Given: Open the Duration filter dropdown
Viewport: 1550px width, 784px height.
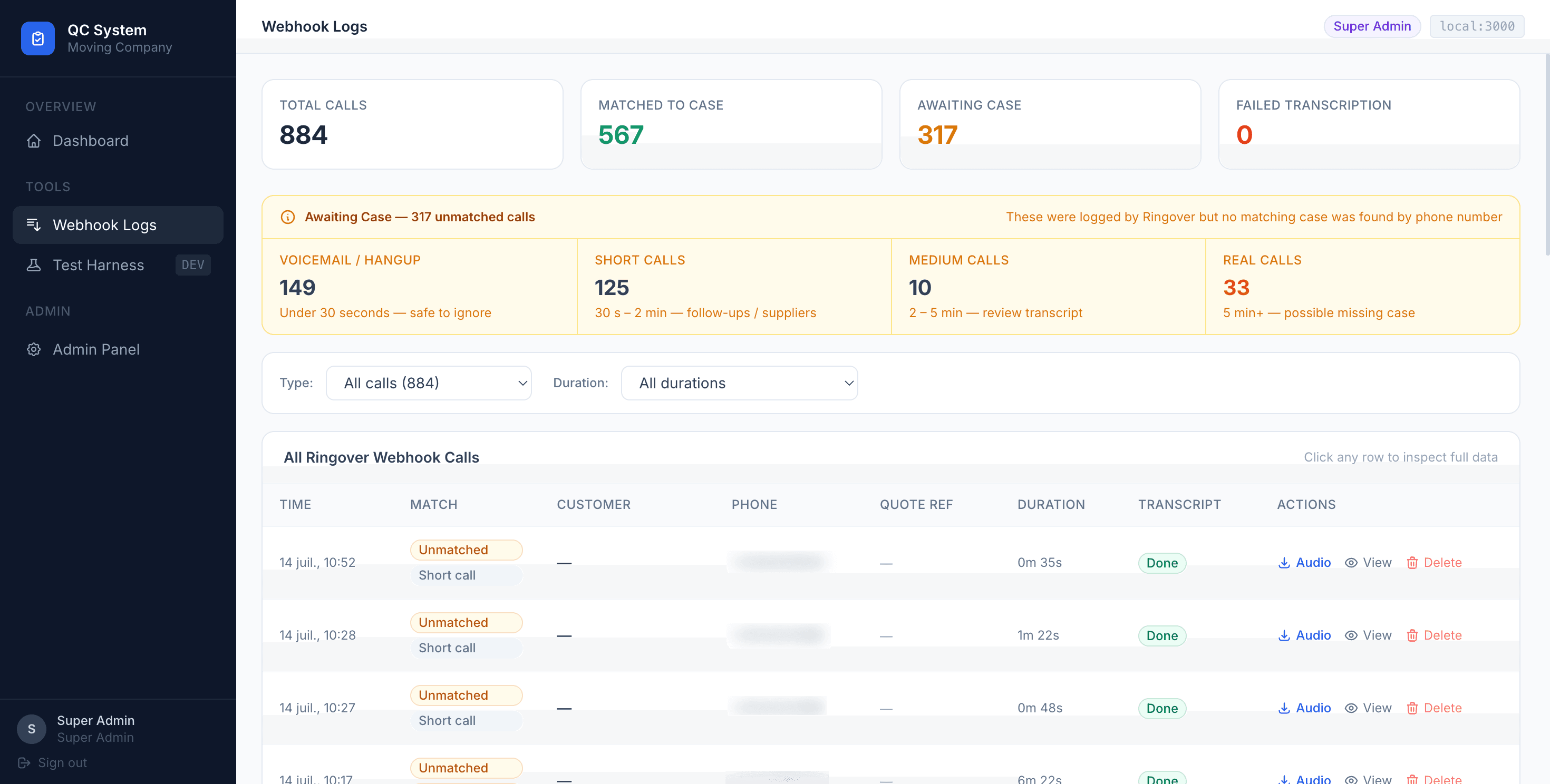Looking at the screenshot, I should 740,383.
